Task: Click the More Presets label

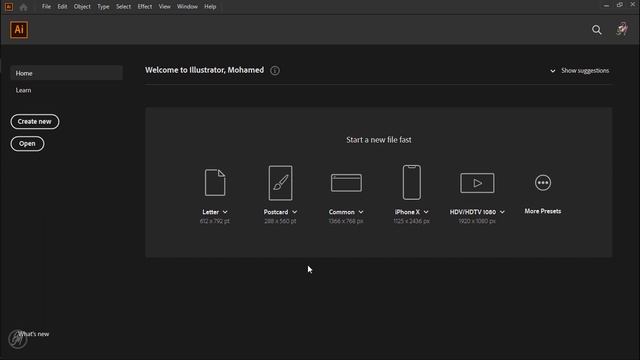Action: click(x=543, y=211)
